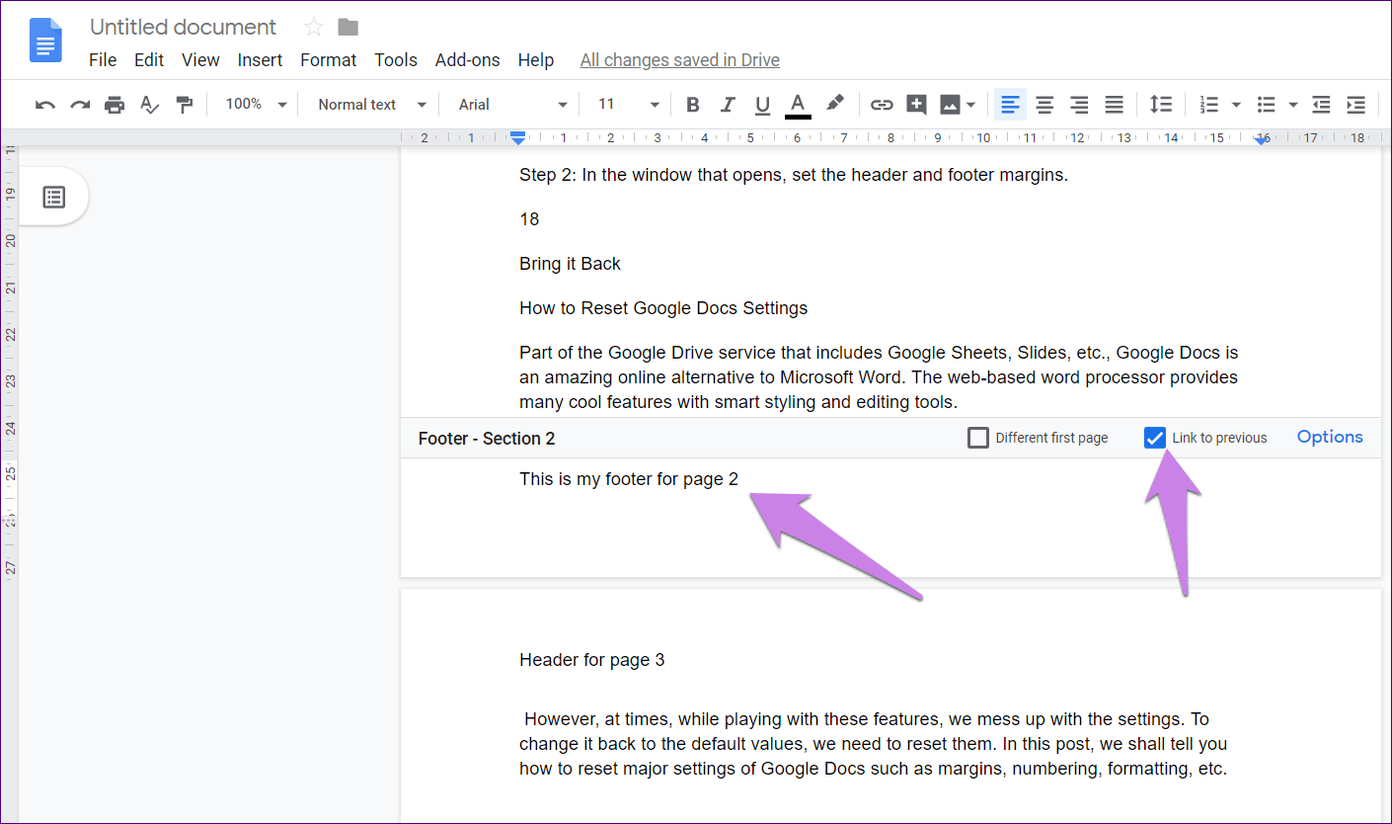Click 'How to Reset Google Docs Settings'
This screenshot has width=1392, height=824.
tap(663, 308)
